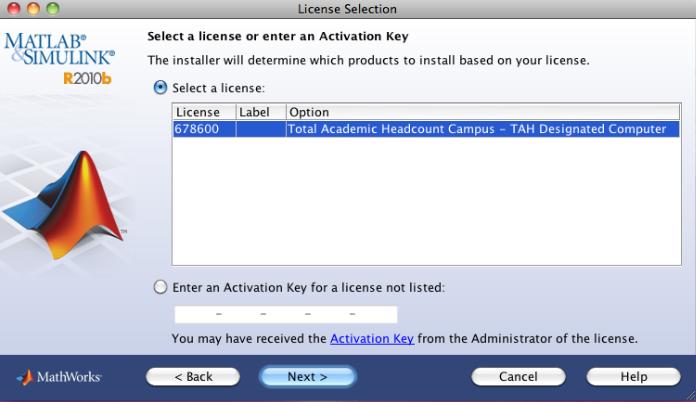This screenshot has width=696, height=402.
Task: Zoom the License Selection window
Action: (51, 9)
